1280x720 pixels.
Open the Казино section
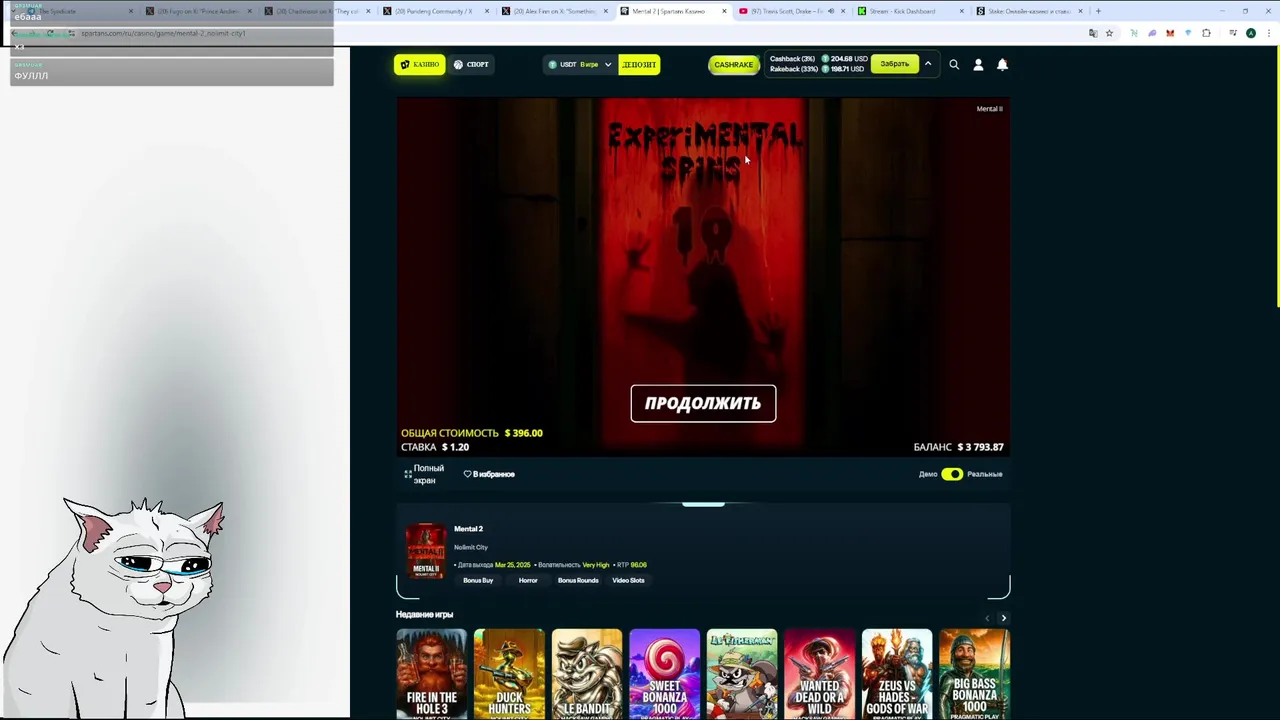pos(419,64)
